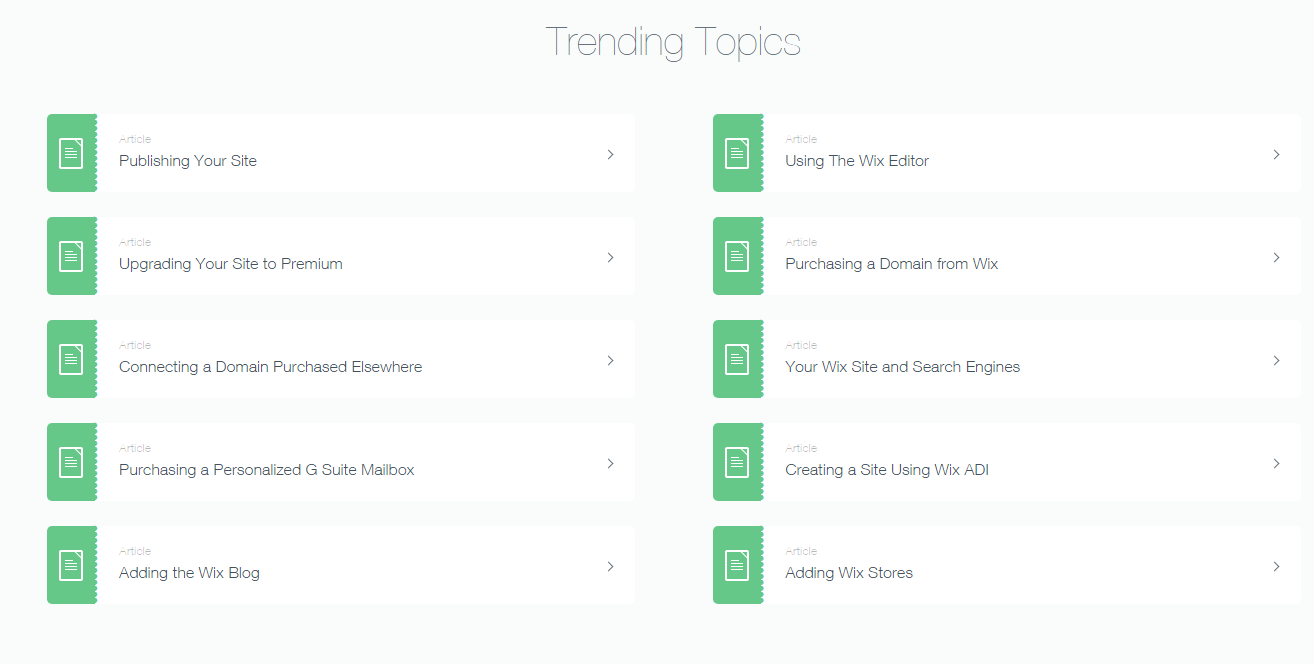Go to Purchasing a Domain from Wix
Image resolution: width=1314 pixels, height=664 pixels.
891,264
